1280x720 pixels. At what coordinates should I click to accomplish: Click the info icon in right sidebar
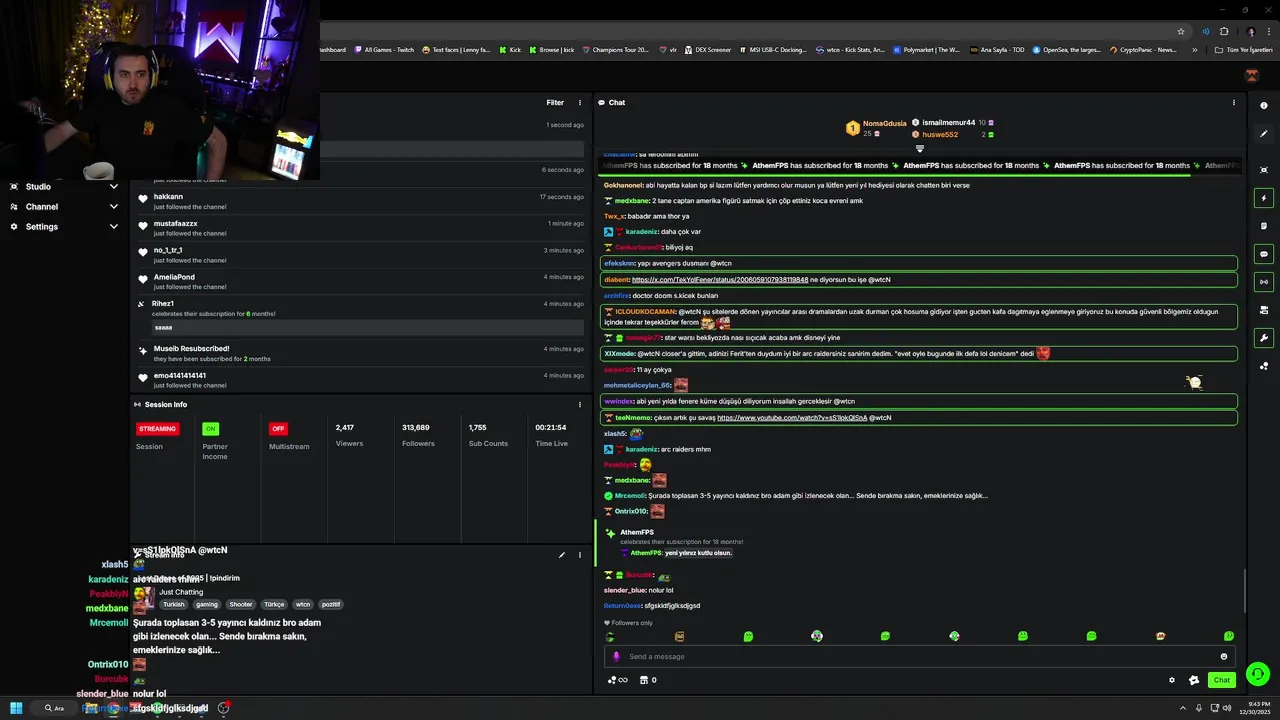1264,105
